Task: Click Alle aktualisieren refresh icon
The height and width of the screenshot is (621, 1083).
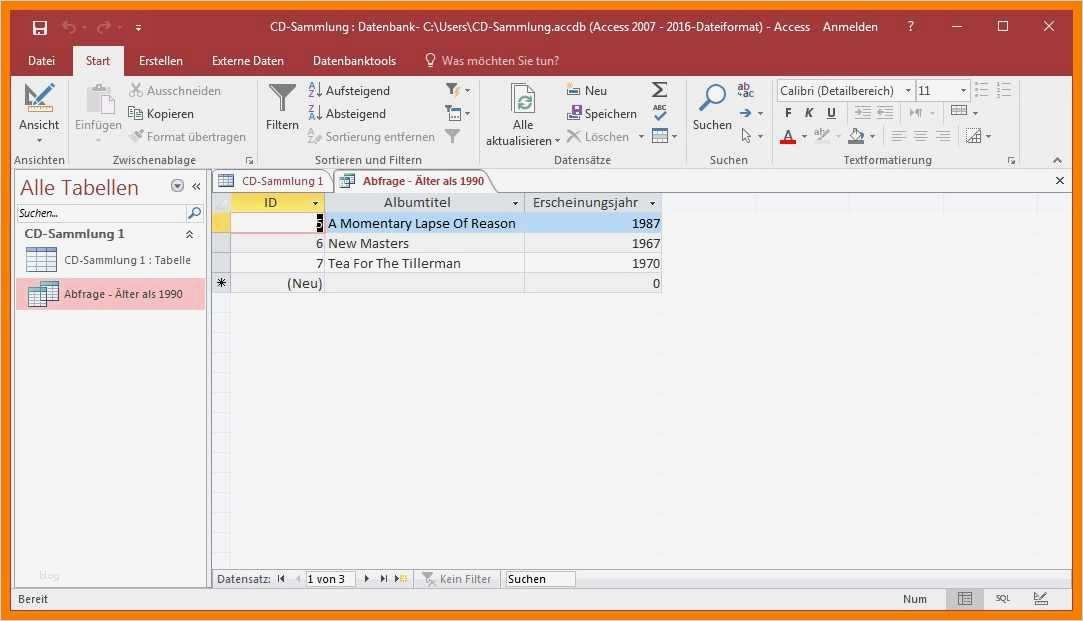Action: point(523,99)
